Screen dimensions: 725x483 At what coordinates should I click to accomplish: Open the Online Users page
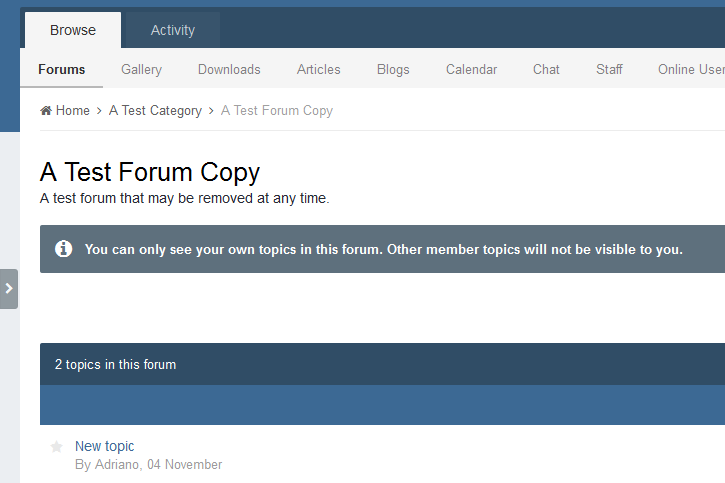click(x=690, y=69)
